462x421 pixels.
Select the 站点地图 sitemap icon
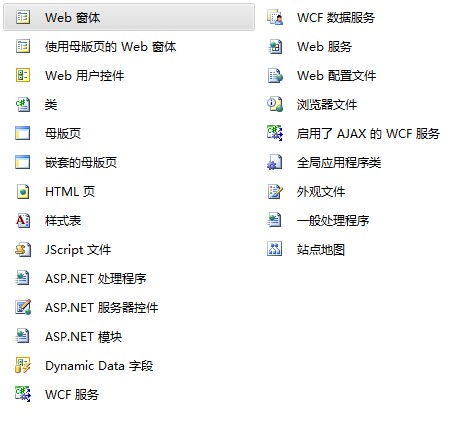[275, 249]
